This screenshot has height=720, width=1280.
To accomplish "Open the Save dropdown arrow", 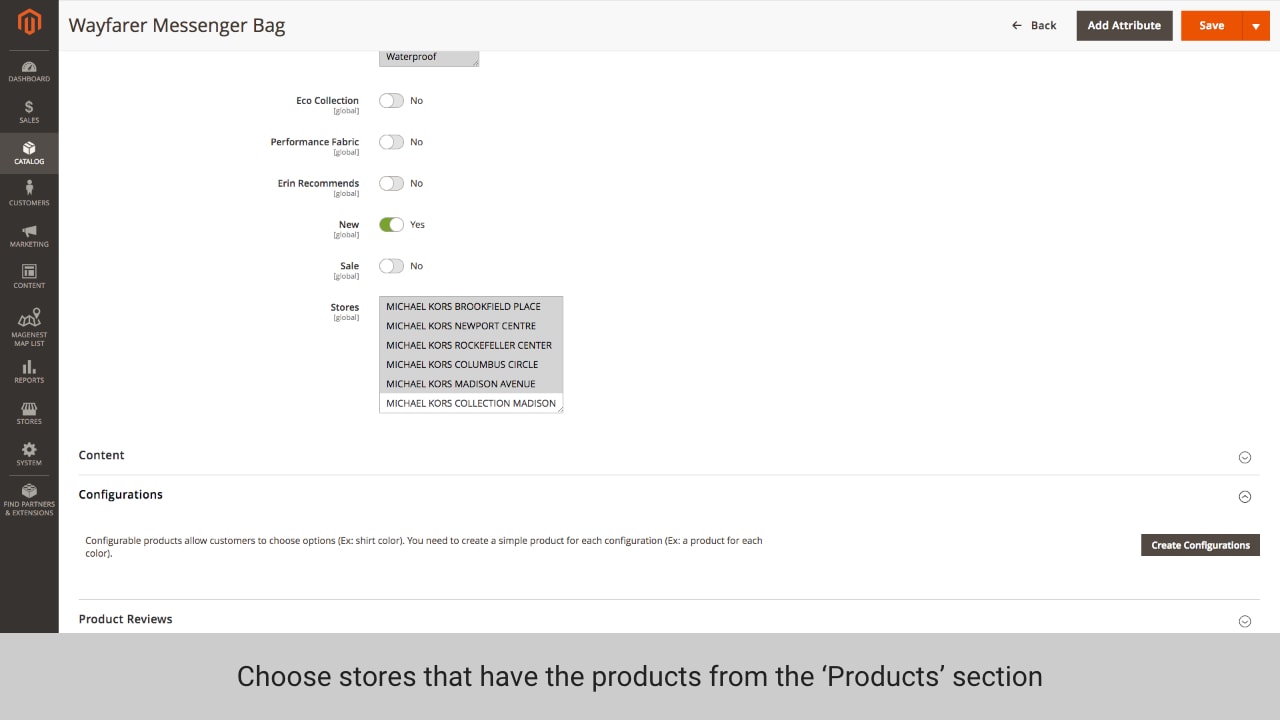I will coord(1256,26).
